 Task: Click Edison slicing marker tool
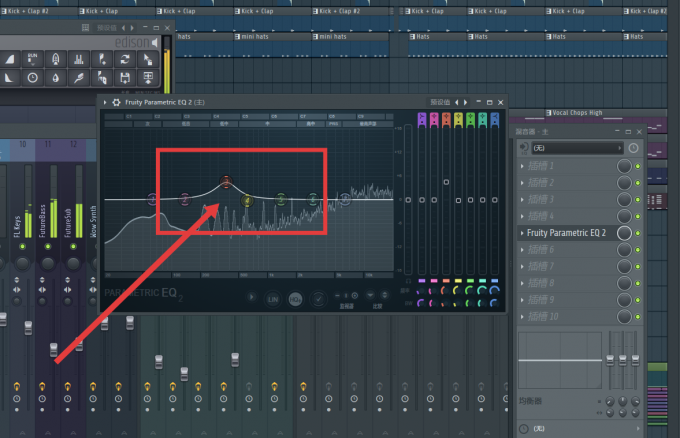click(x=102, y=78)
